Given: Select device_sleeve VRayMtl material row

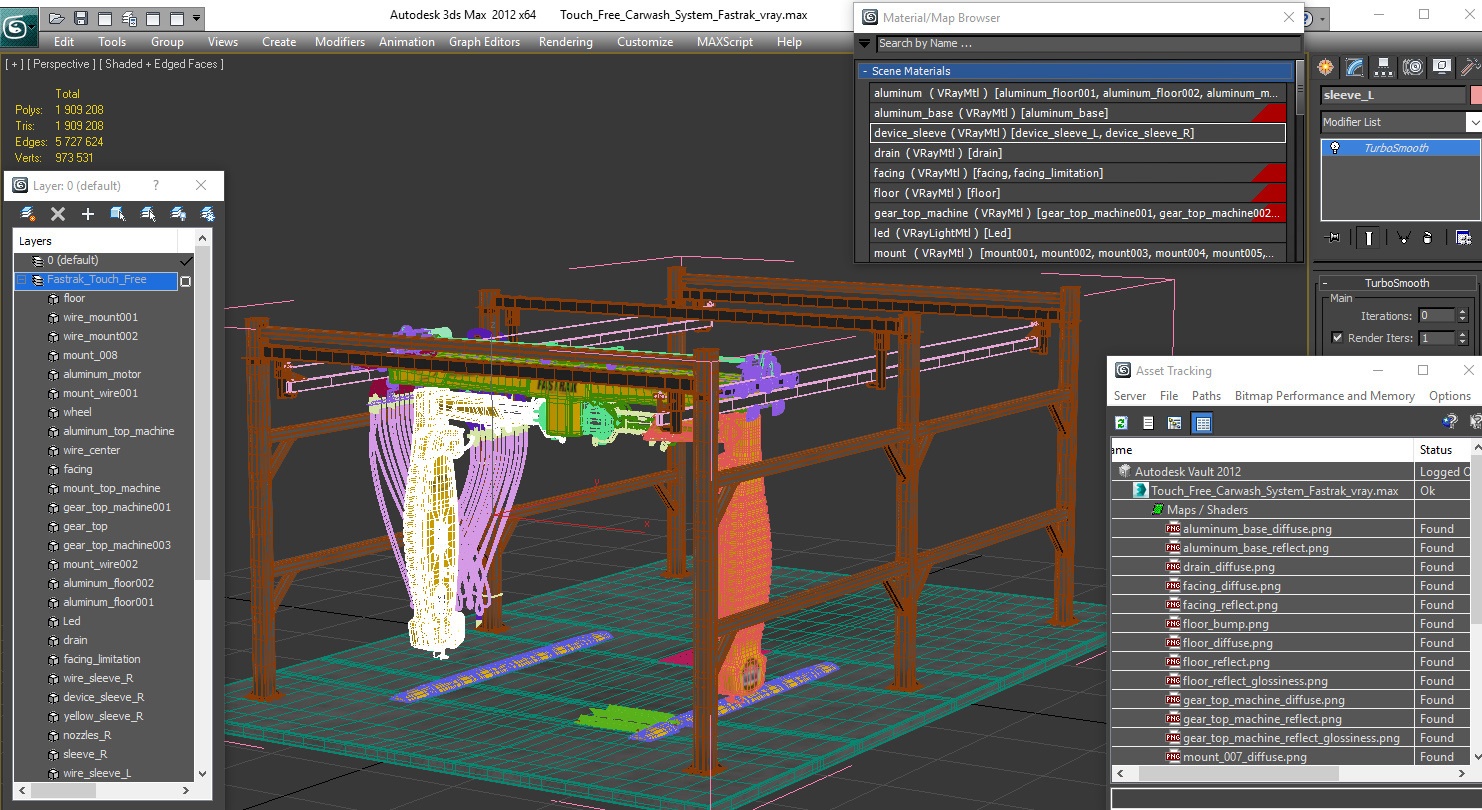Looking at the screenshot, I should coord(1078,133).
